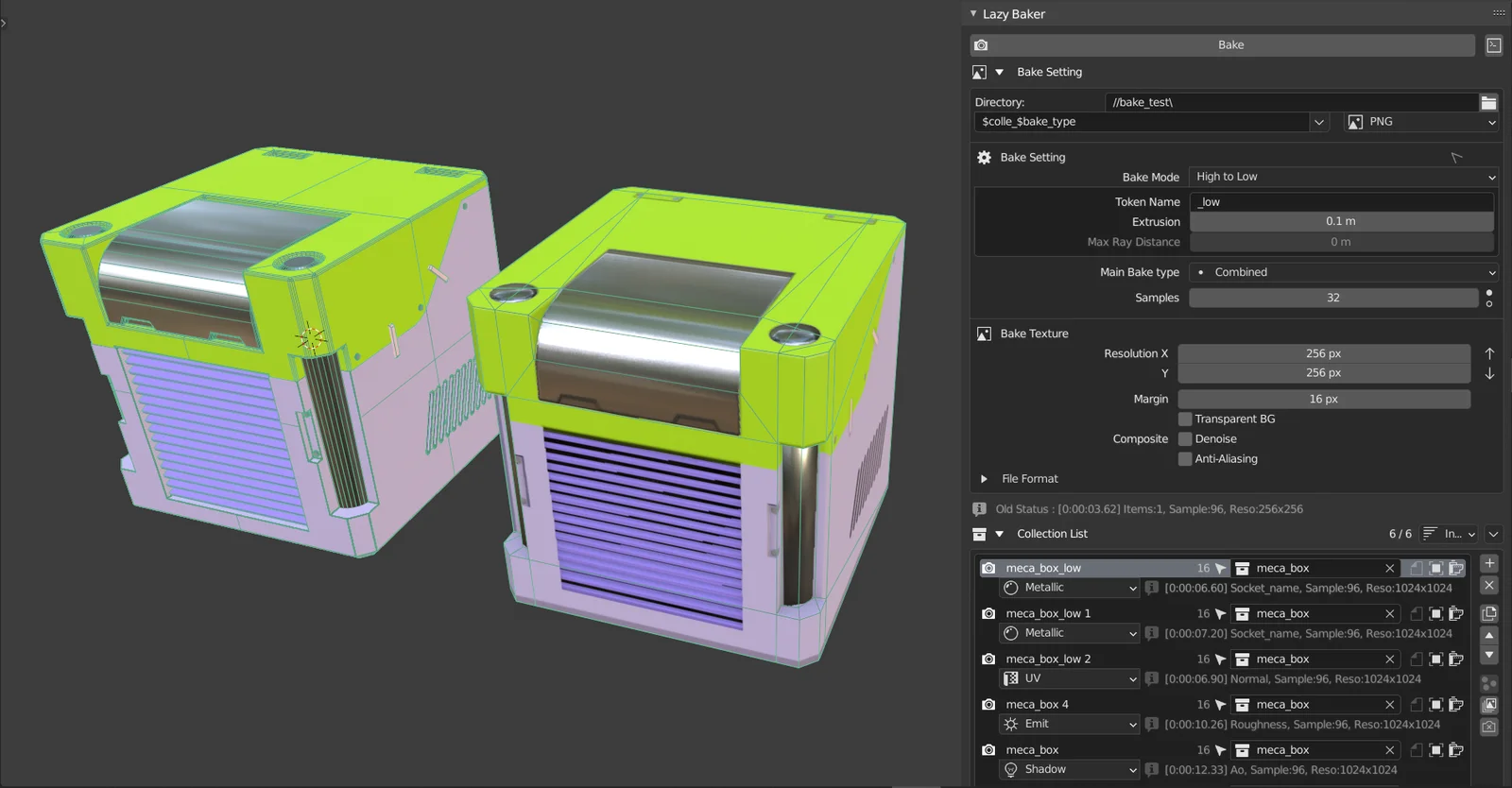Duplicate the selected collection list item
The width and height of the screenshot is (1512, 788).
tap(1489, 613)
